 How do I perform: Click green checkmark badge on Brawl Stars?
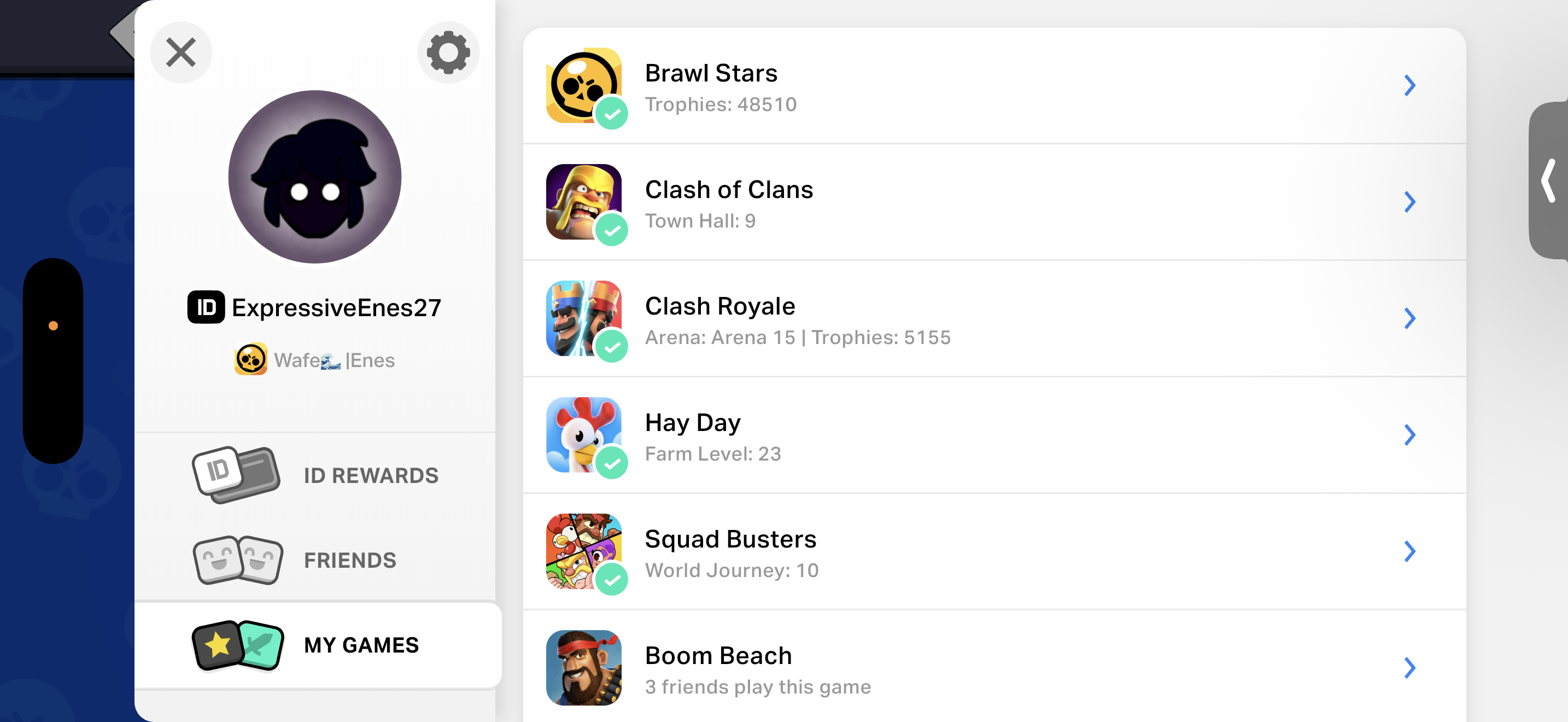coord(611,114)
